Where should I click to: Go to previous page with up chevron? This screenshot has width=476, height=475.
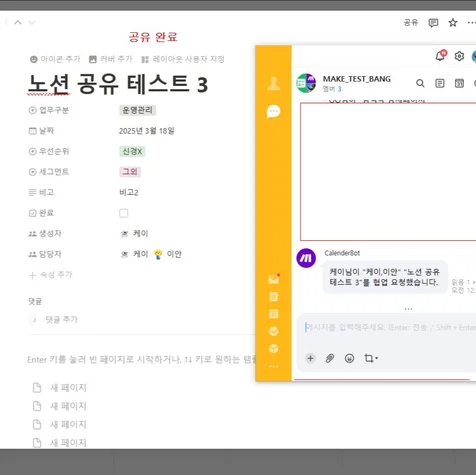click(x=18, y=23)
